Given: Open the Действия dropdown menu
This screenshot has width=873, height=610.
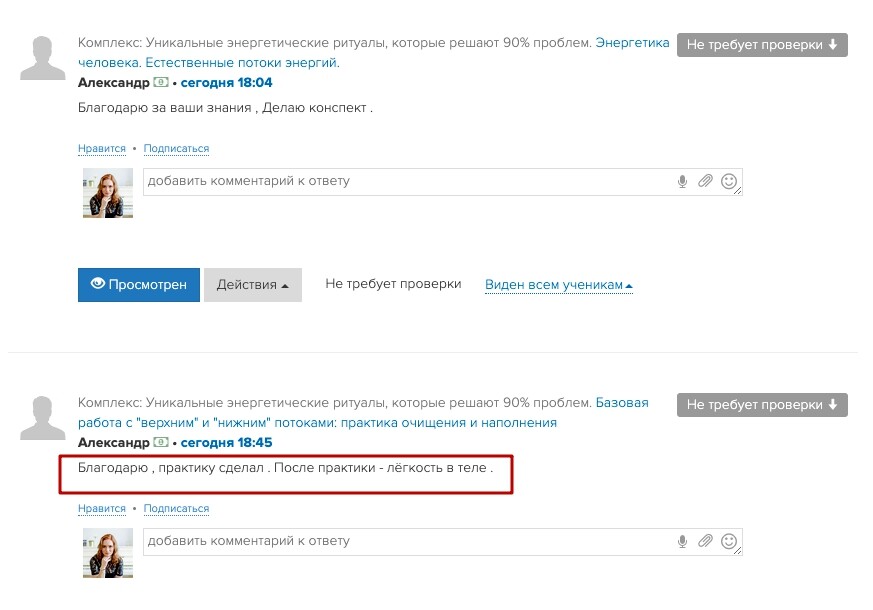Looking at the screenshot, I should 253,285.
